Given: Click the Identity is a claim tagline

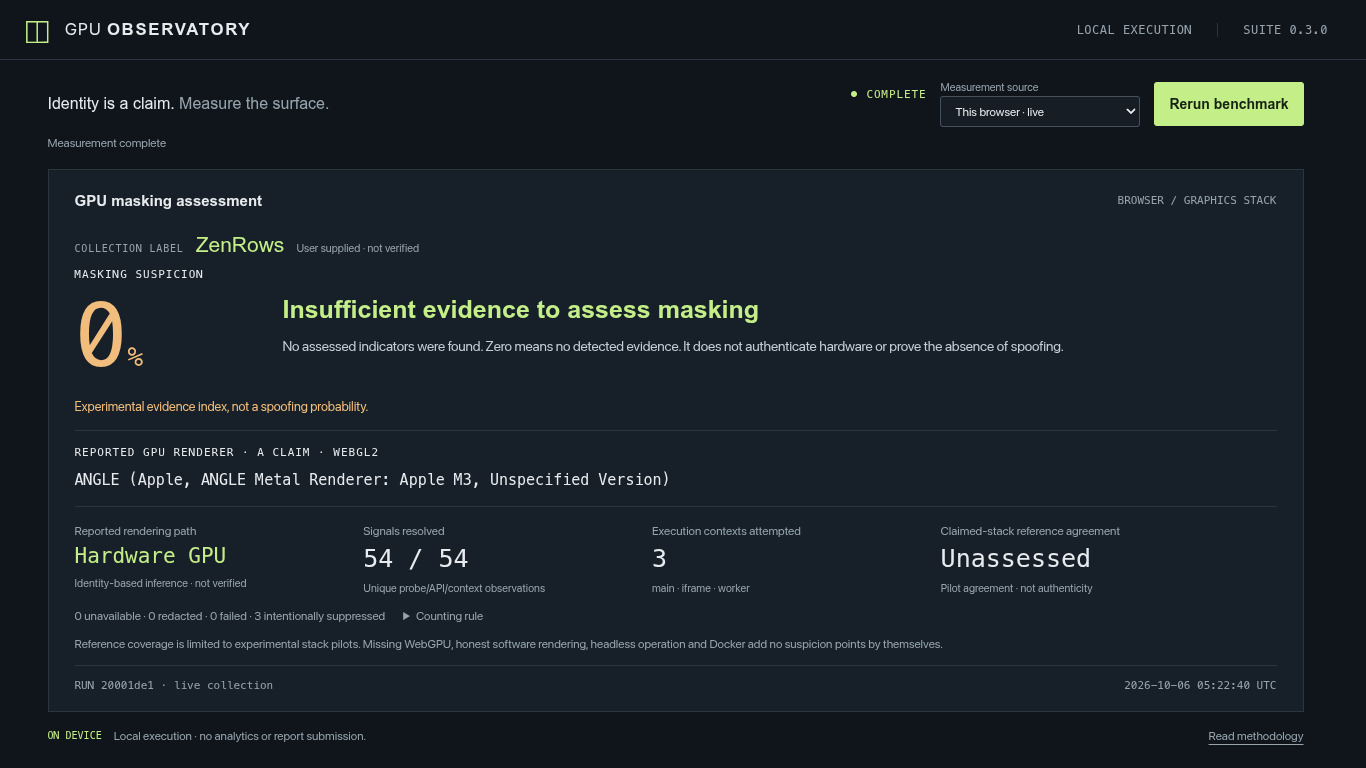Looking at the screenshot, I should coord(188,104).
